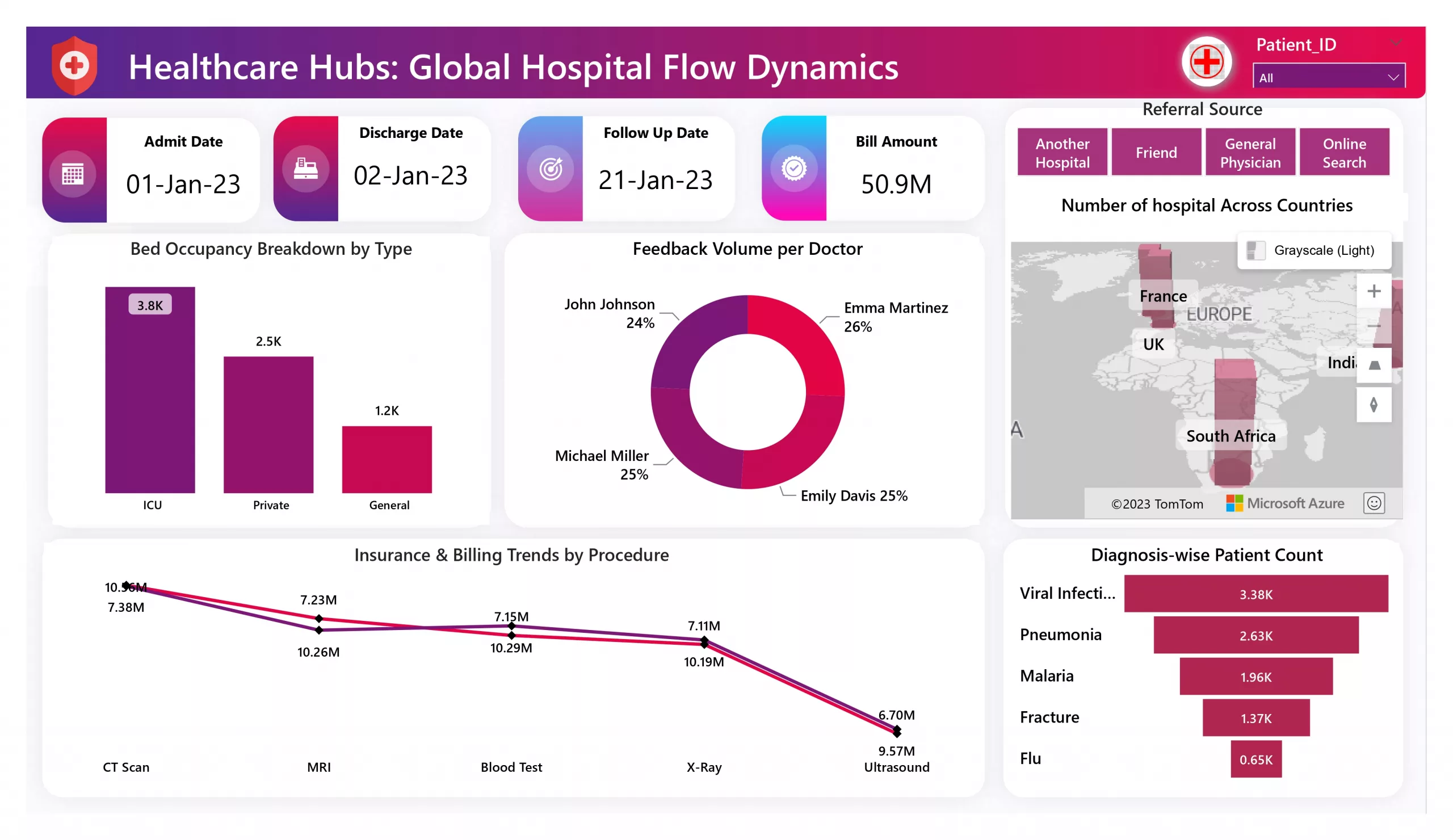Click the compass rotation icon on the map

click(1374, 405)
